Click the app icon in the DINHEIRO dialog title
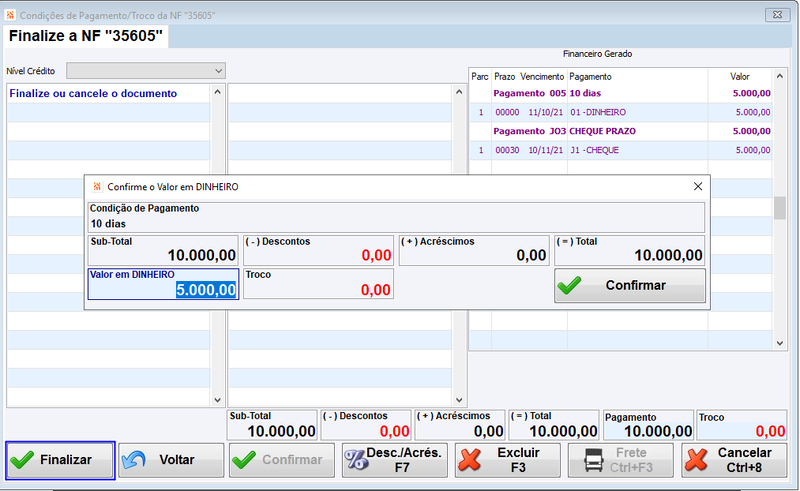 point(97,187)
